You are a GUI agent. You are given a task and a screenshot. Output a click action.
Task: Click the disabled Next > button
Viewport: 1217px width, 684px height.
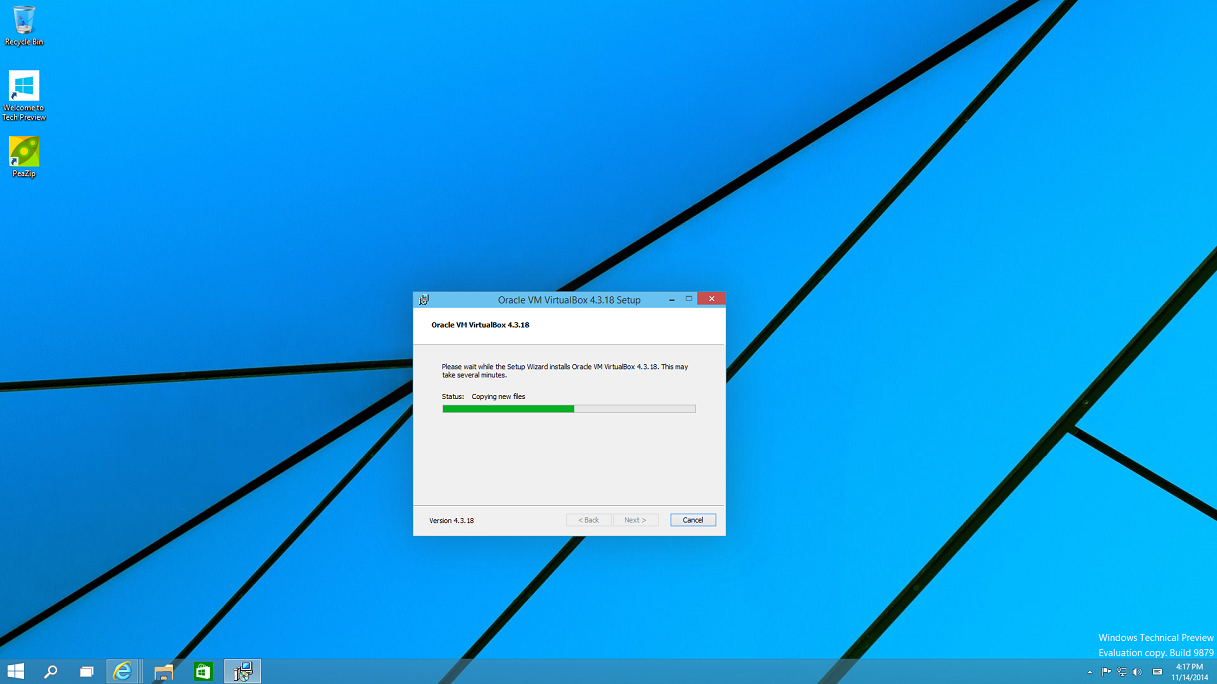(635, 520)
